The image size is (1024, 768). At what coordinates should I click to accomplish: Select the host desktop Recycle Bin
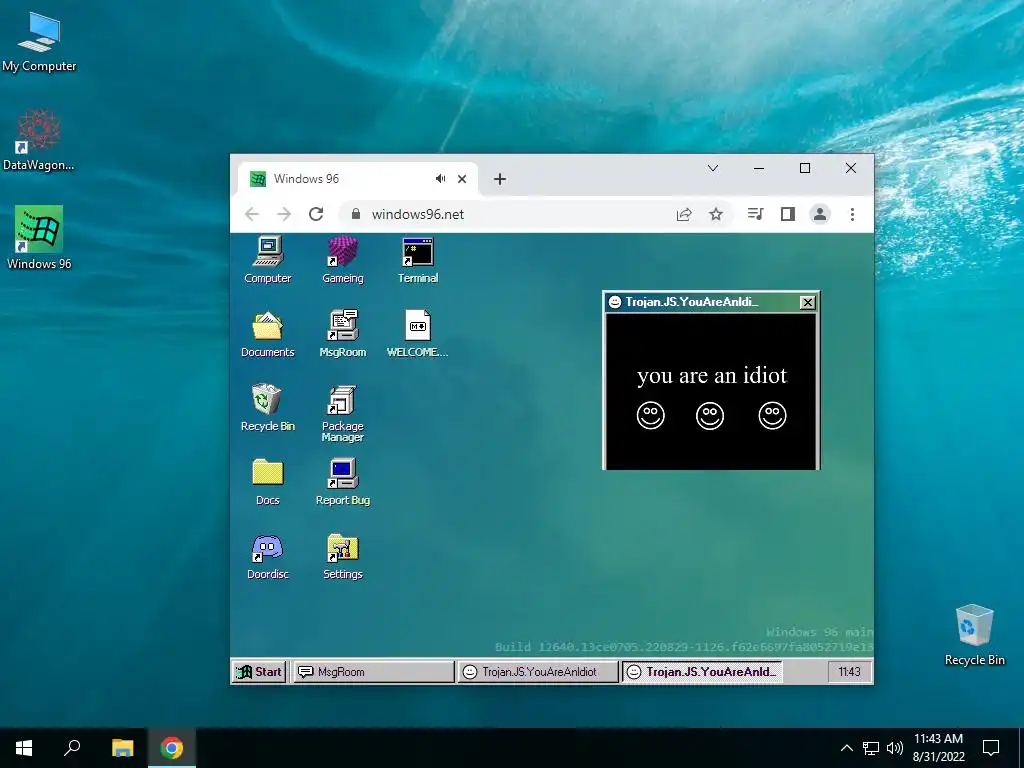974,635
